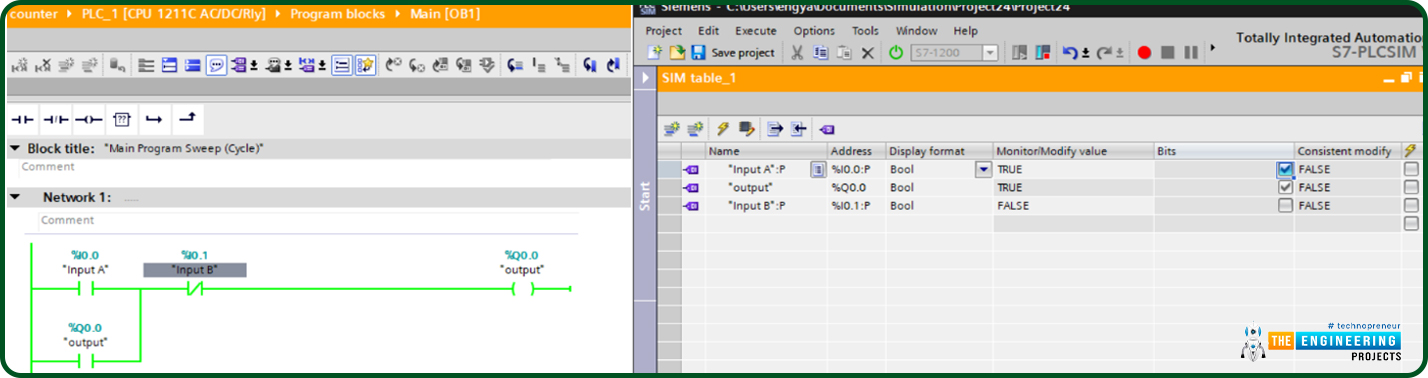Click the FALSE monitor value of "Input B":P
The height and width of the screenshot is (378, 1428).
tap(1073, 205)
